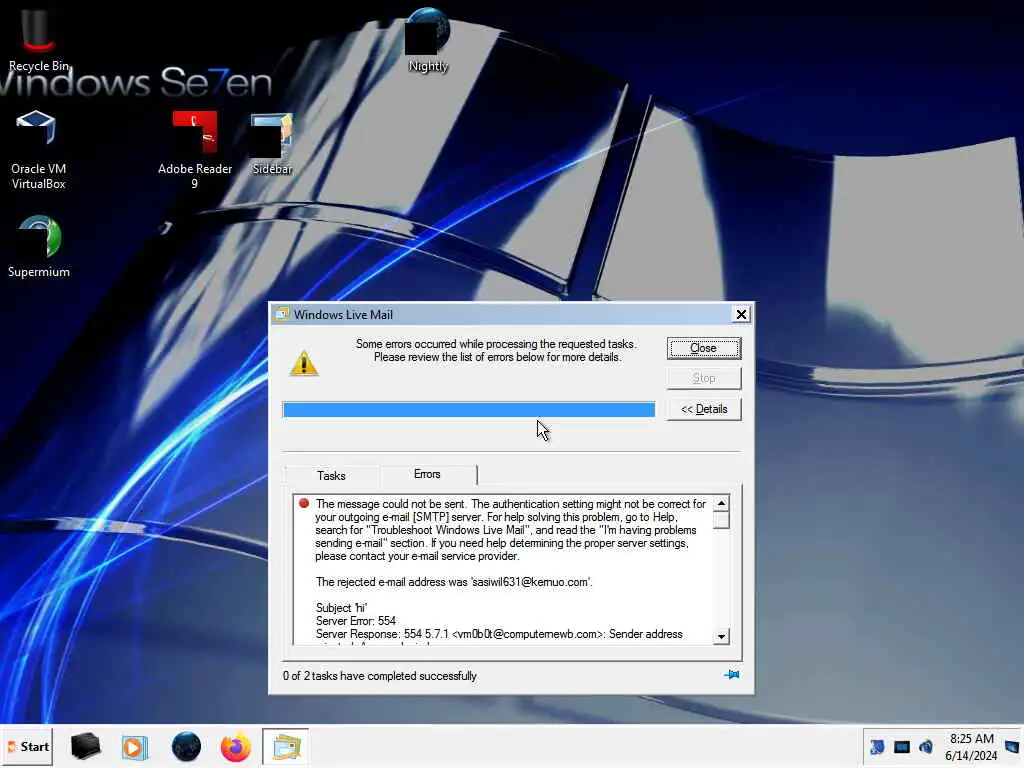The image size is (1024, 768).
Task: Click the volume icon in system tray
Action: click(926, 746)
